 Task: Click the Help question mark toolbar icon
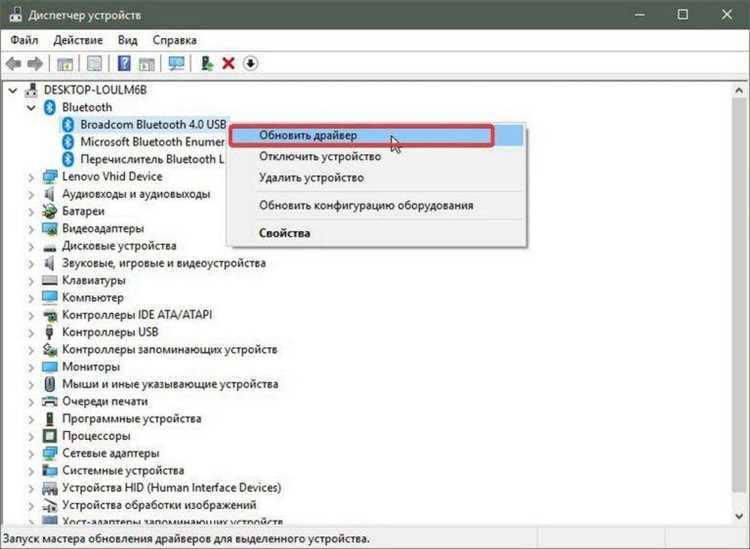pos(125,63)
